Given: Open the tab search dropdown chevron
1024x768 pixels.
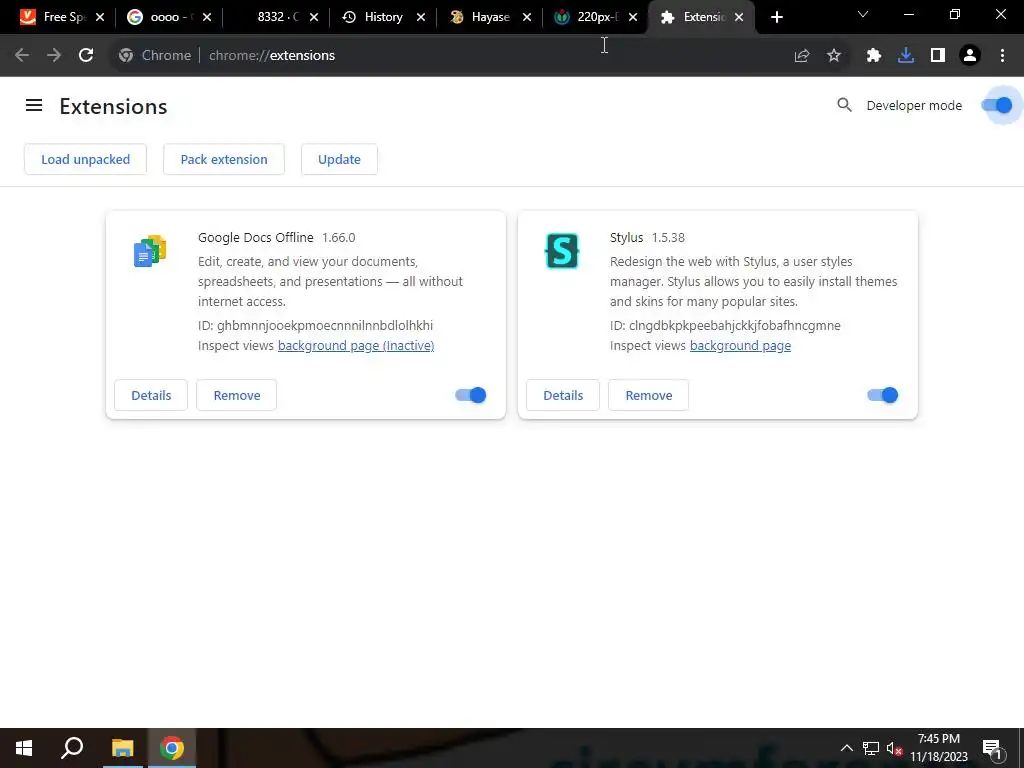Looking at the screenshot, I should tap(863, 14).
